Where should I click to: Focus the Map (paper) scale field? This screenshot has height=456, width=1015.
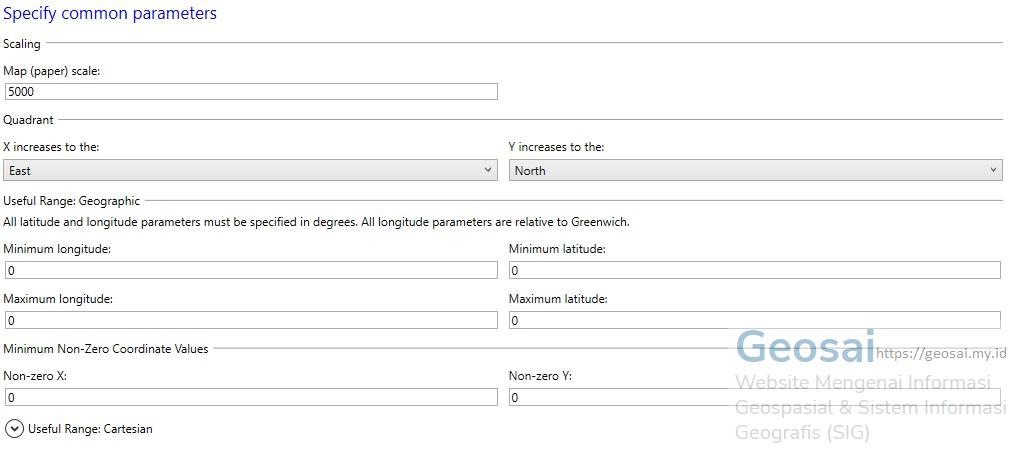(x=251, y=92)
